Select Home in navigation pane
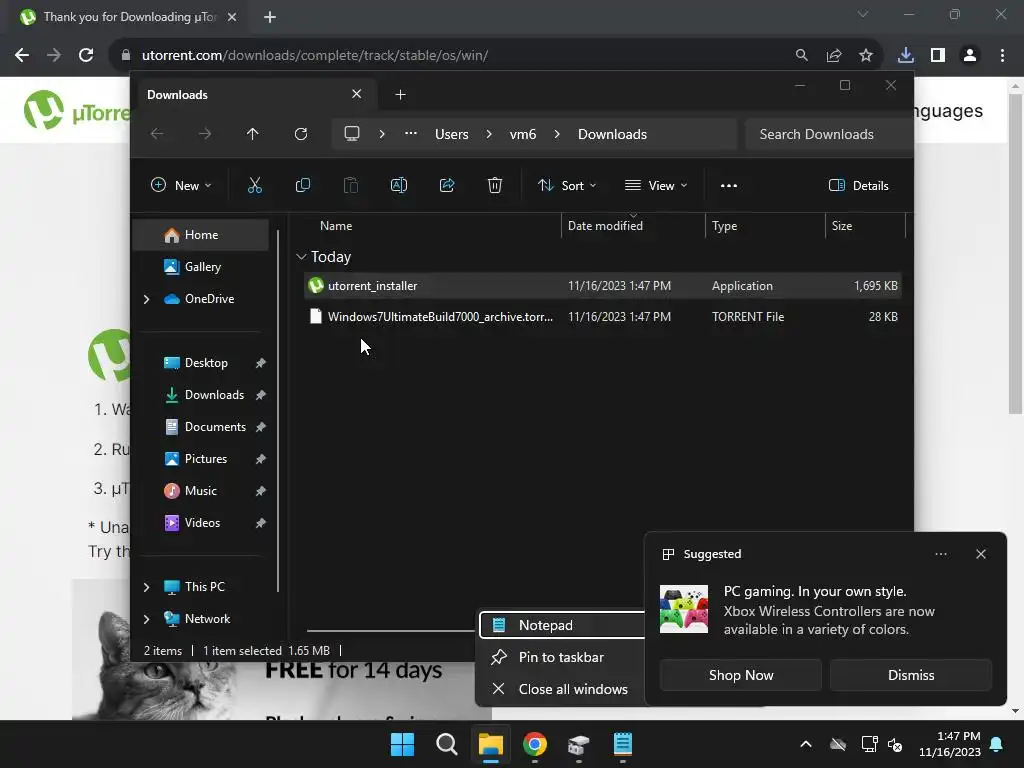The height and width of the screenshot is (768, 1024). tap(200, 235)
